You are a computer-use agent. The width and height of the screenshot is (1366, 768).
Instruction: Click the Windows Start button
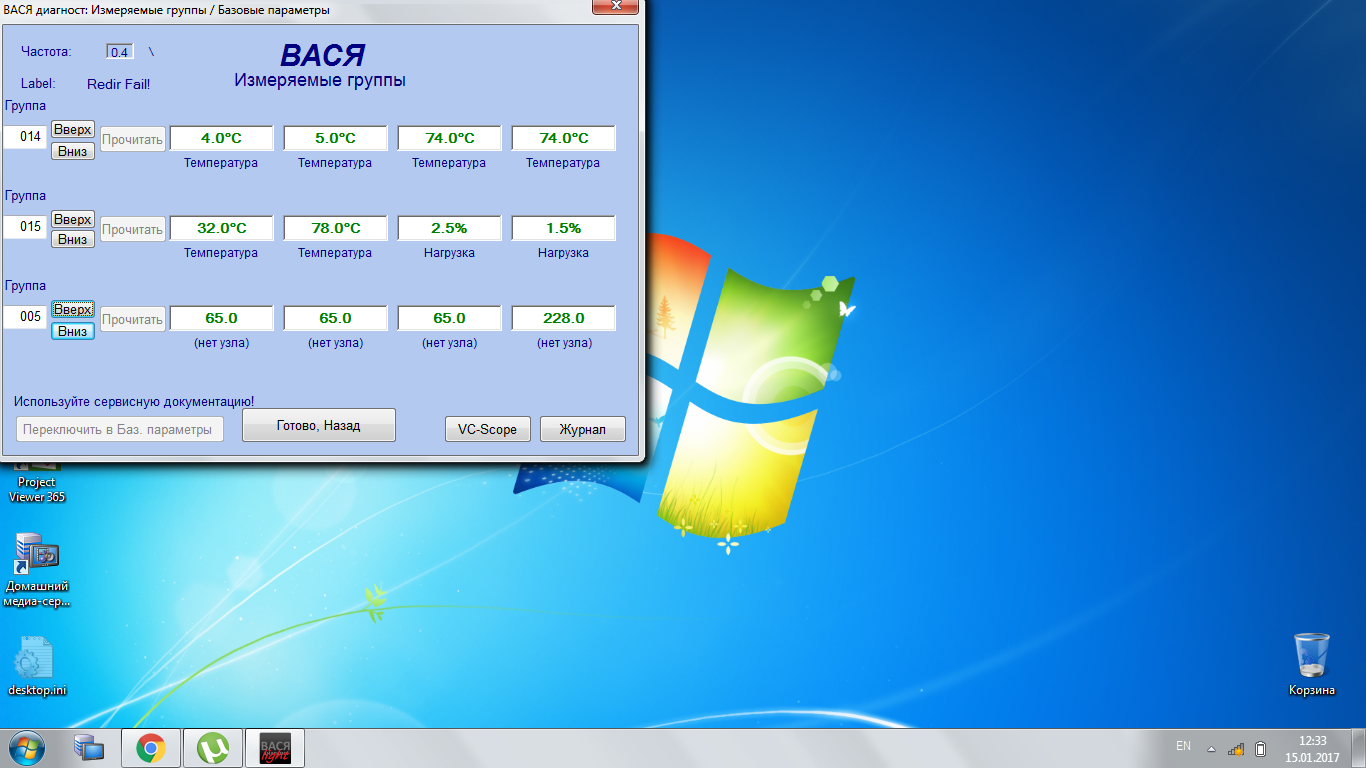(x=27, y=747)
